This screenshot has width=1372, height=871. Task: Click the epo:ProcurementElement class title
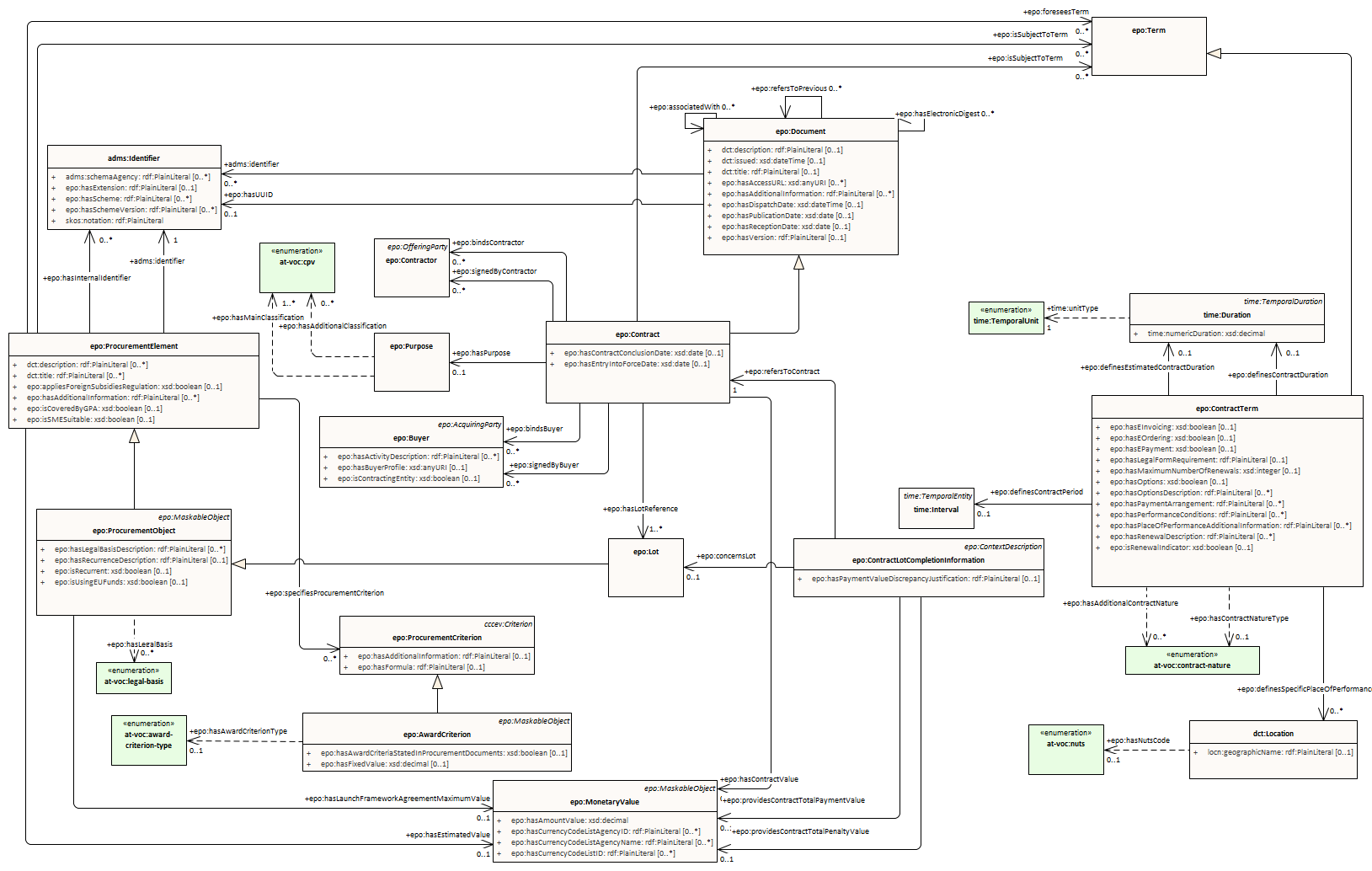[x=134, y=346]
